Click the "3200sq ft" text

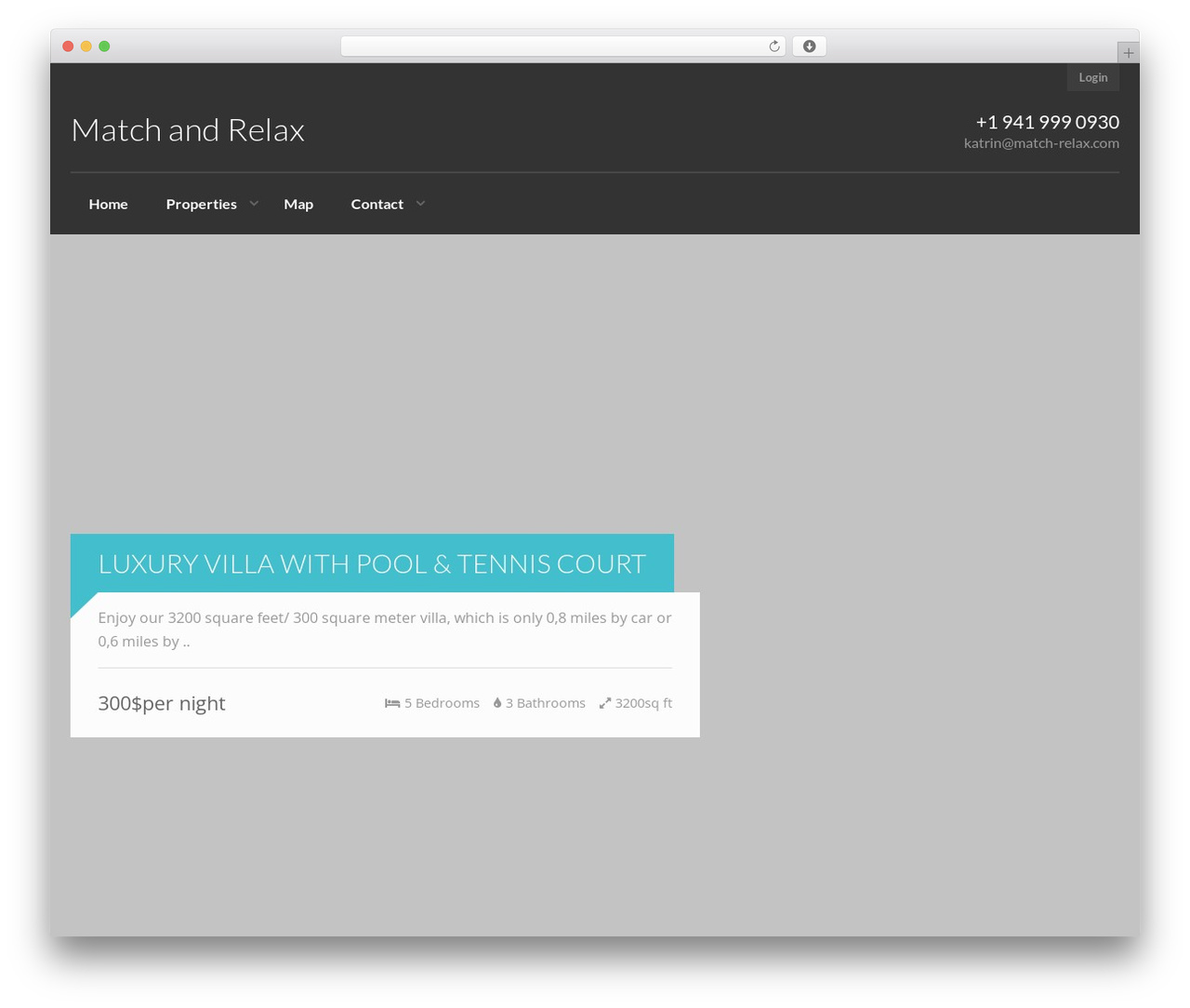[x=643, y=703]
